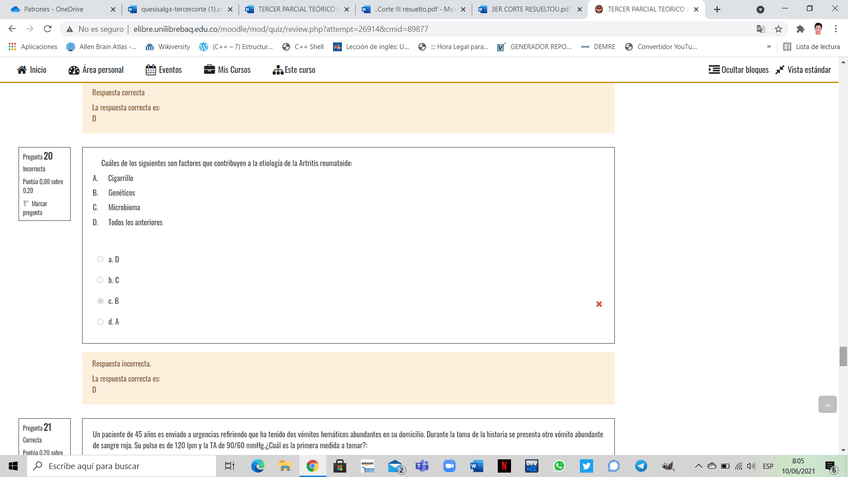Expand the Este curso menu
Image resolution: width=848 pixels, height=477 pixels.
point(294,70)
